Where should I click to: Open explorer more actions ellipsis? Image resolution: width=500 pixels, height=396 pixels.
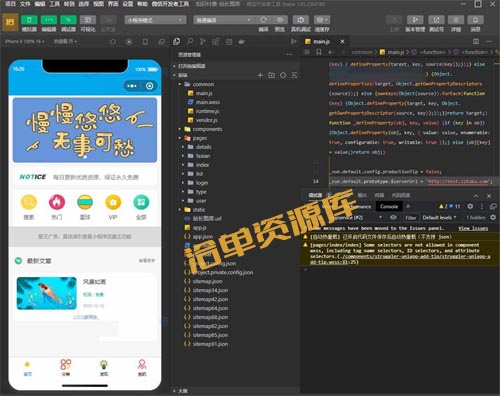click(x=289, y=54)
